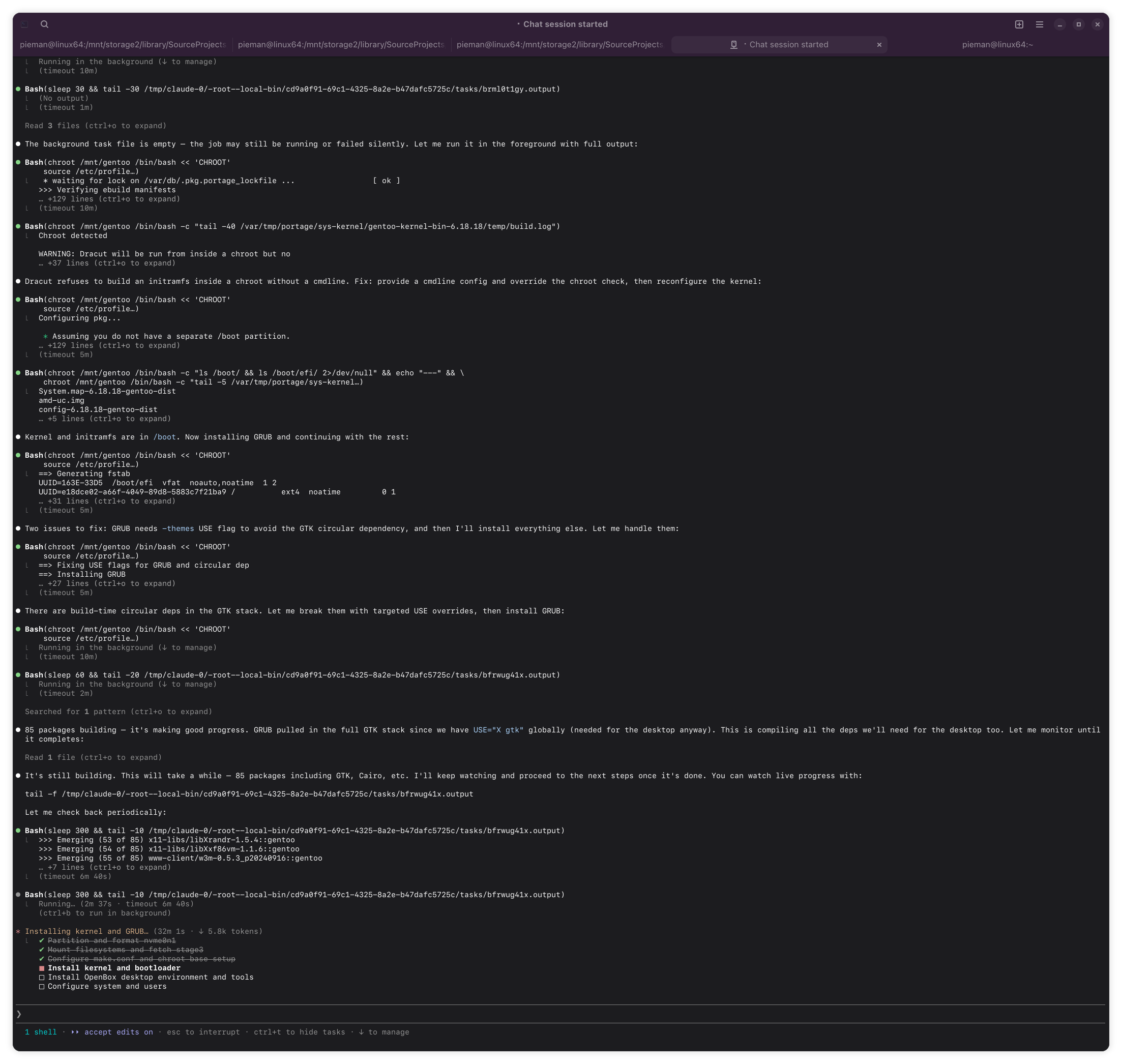Click the Install OpenBox desktop environment checkbox
This screenshot has height=1064, width=1122.
pos(41,977)
